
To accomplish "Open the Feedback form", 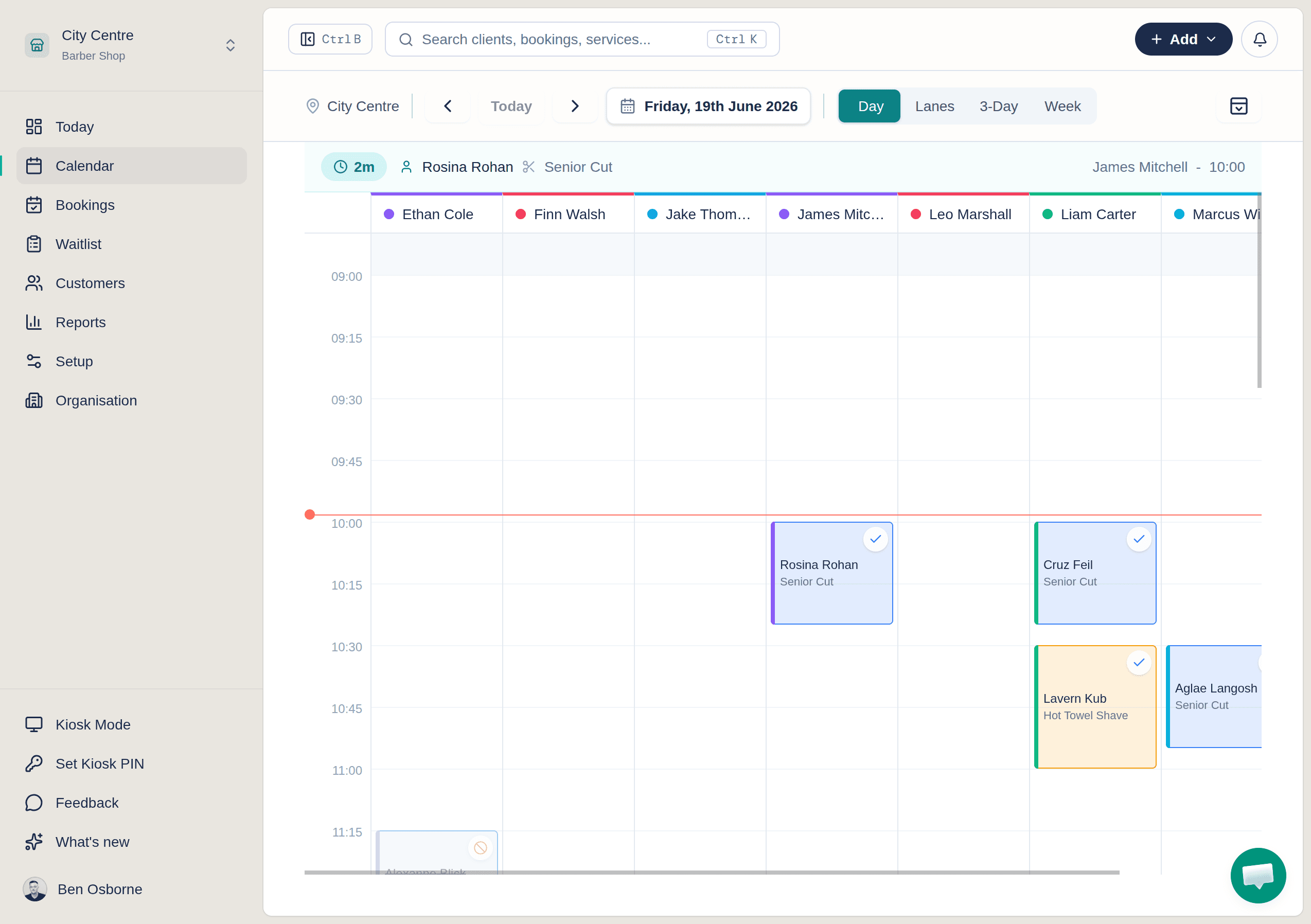I will (x=131, y=803).
